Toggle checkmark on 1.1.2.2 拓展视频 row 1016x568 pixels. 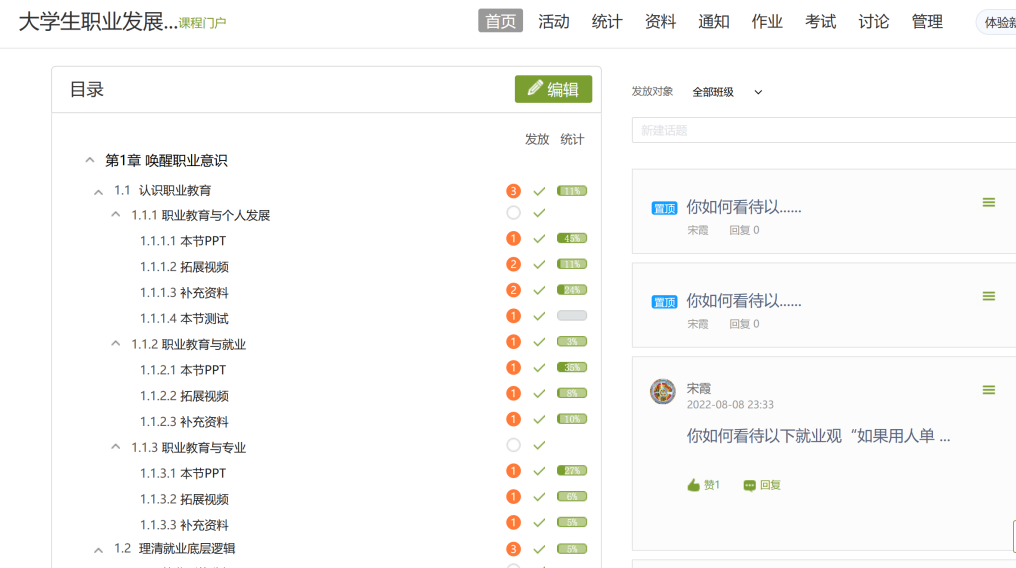point(539,393)
